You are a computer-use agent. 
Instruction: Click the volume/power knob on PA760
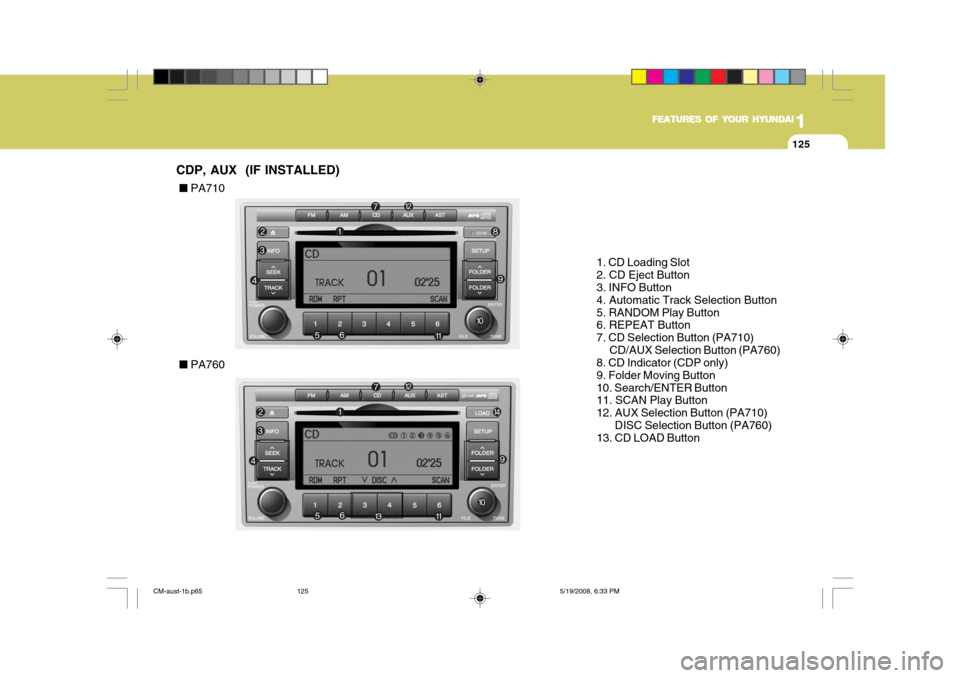[272, 502]
